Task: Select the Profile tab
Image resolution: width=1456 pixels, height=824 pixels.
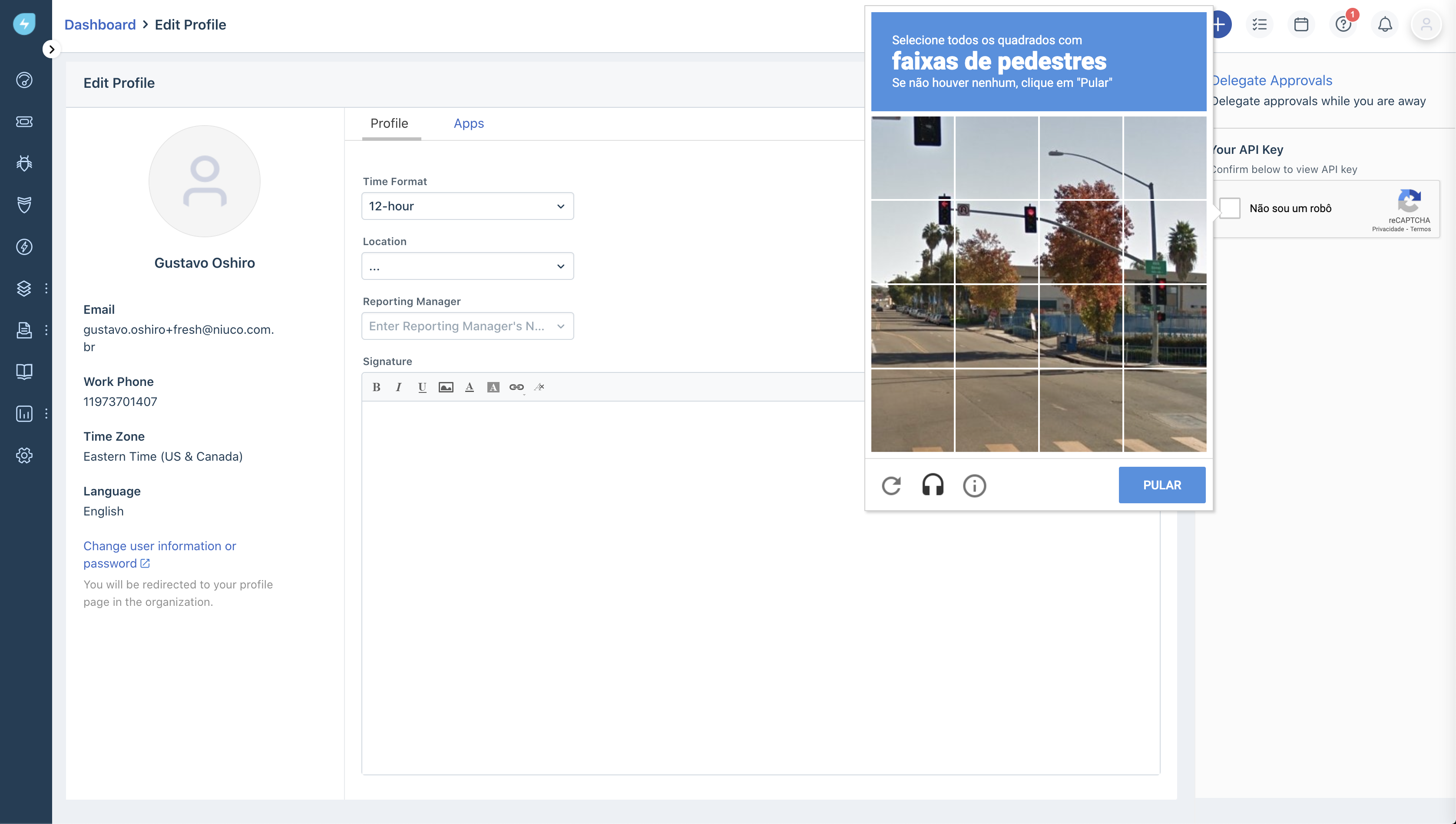Action: (x=389, y=123)
